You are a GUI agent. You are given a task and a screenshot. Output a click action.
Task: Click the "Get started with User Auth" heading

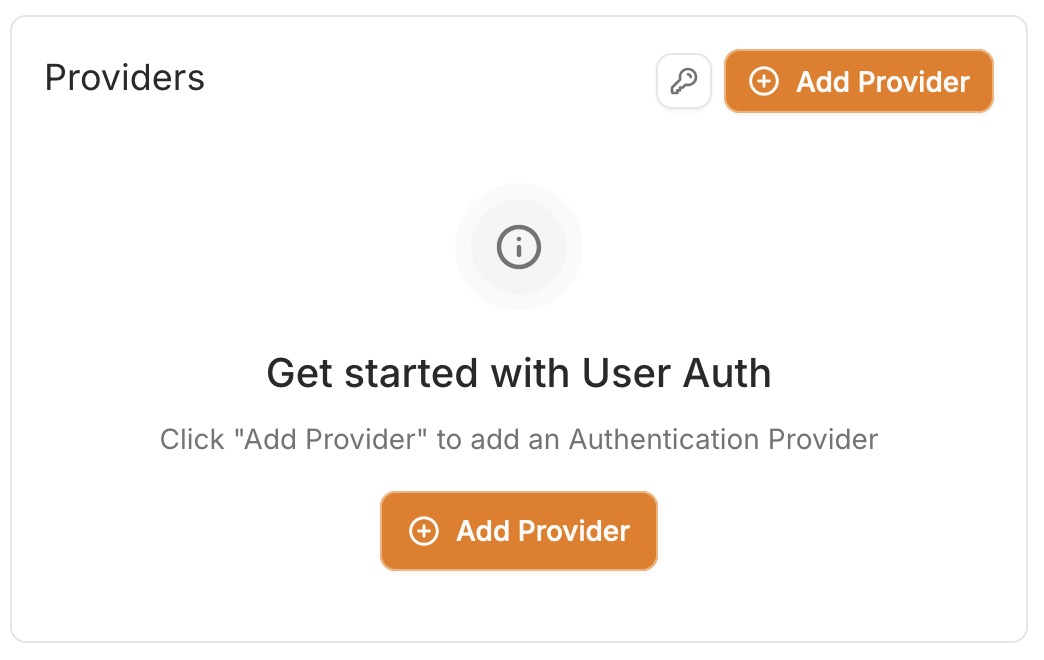[x=519, y=374]
